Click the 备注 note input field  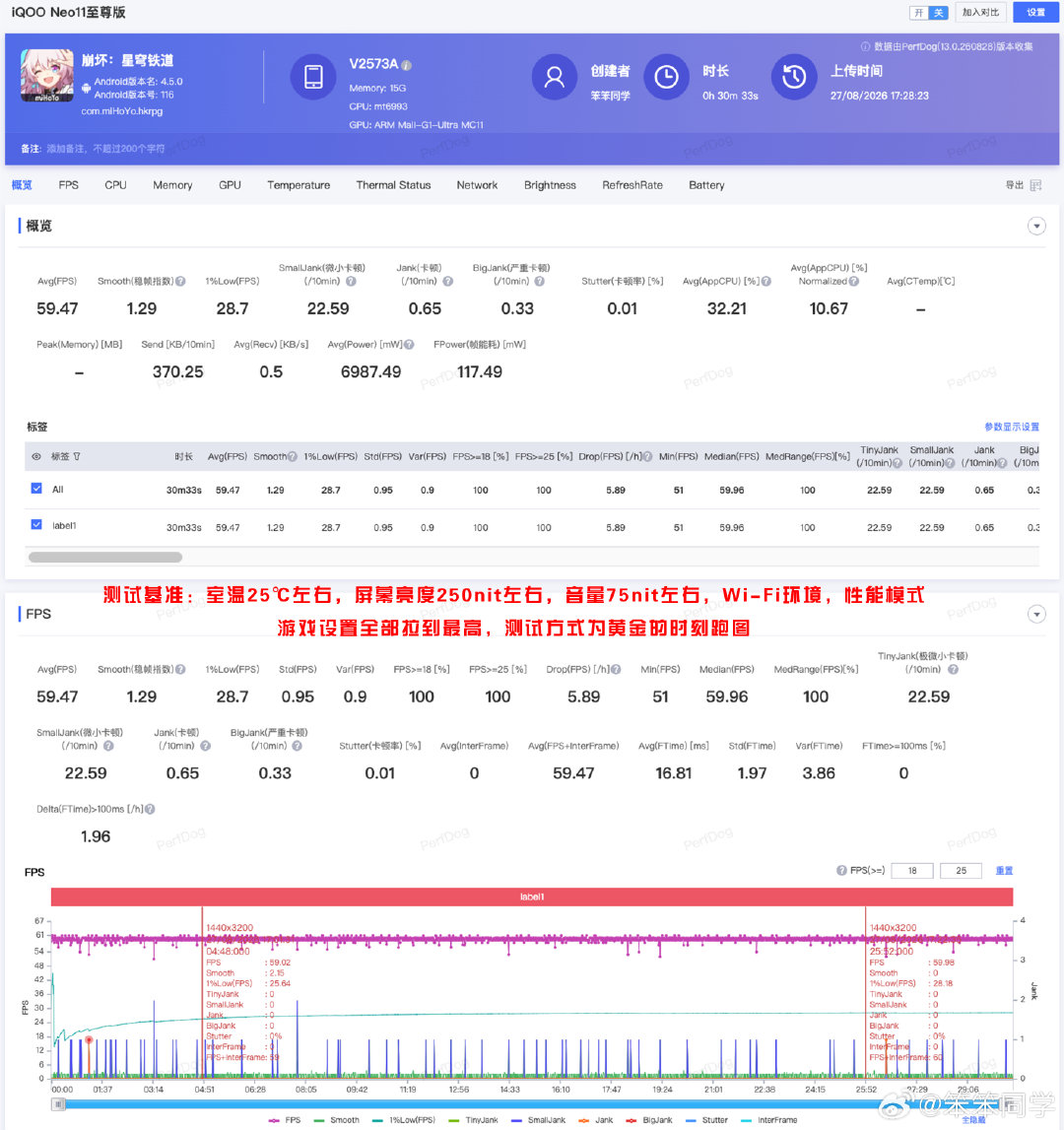[106, 149]
